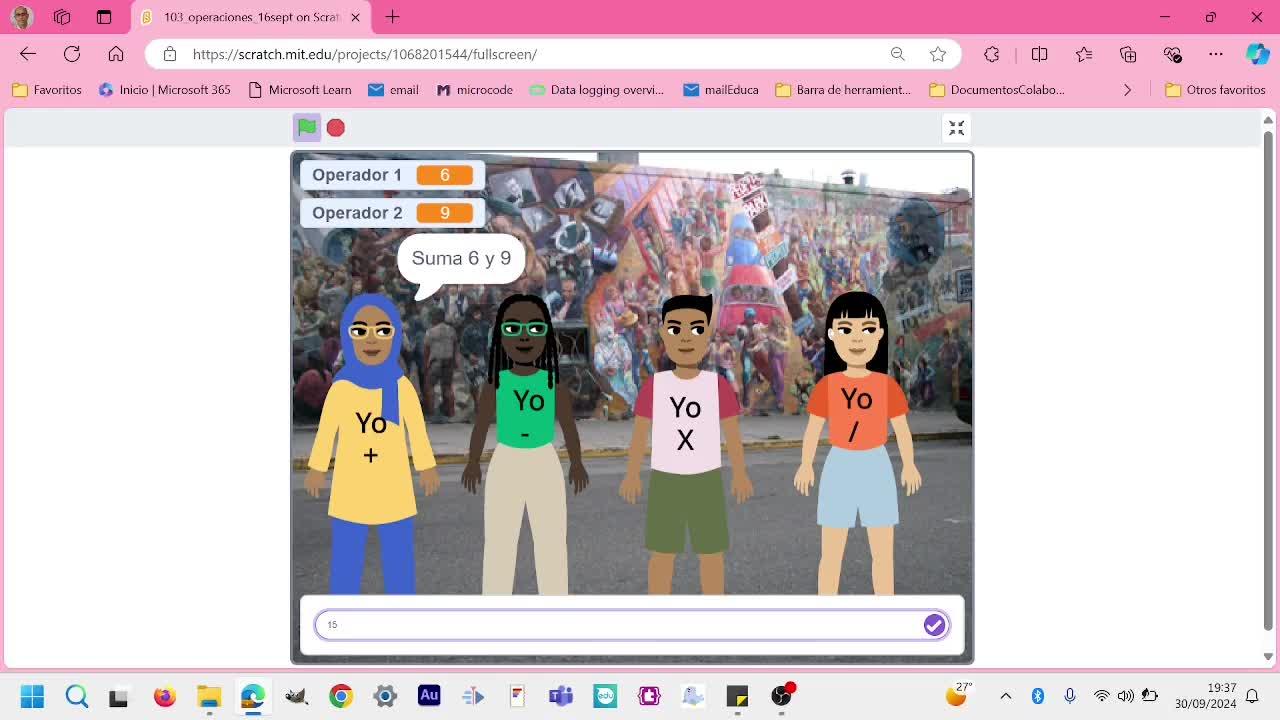Open the microcode bookmark
Screen dimensions: 1280x720
[475, 90]
